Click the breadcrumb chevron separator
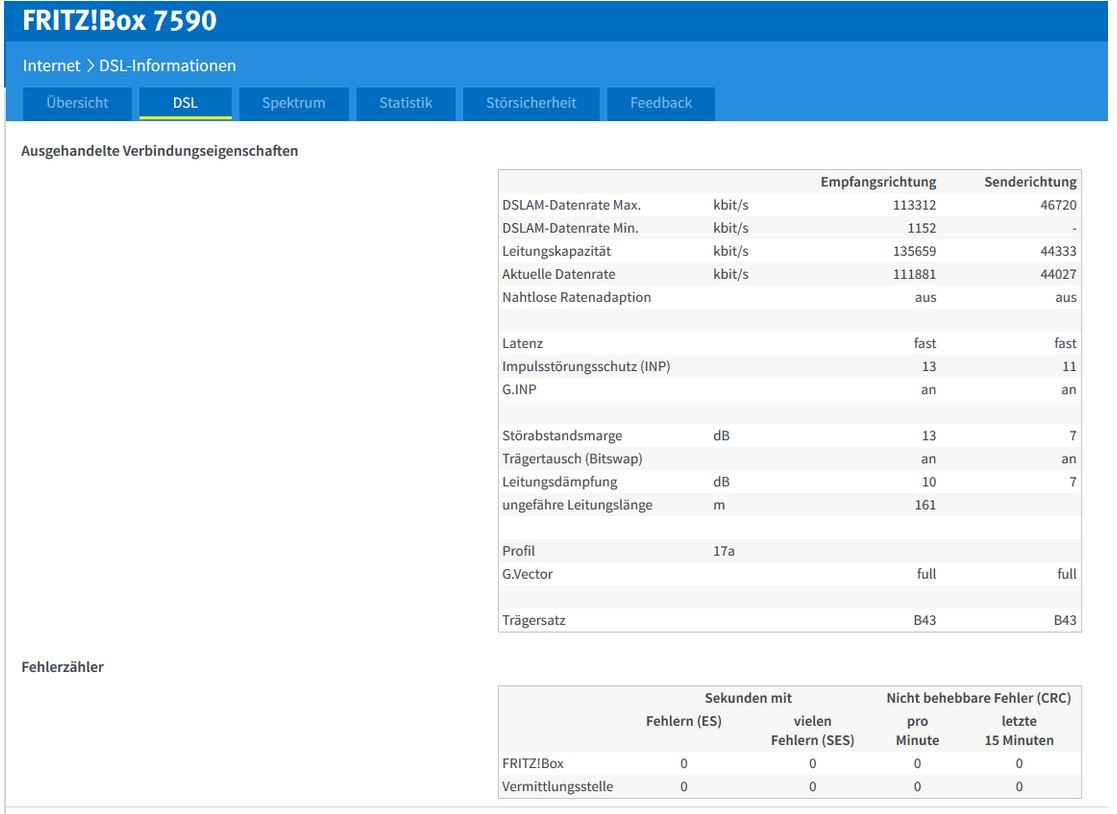This screenshot has height=814, width=1117. (x=90, y=66)
